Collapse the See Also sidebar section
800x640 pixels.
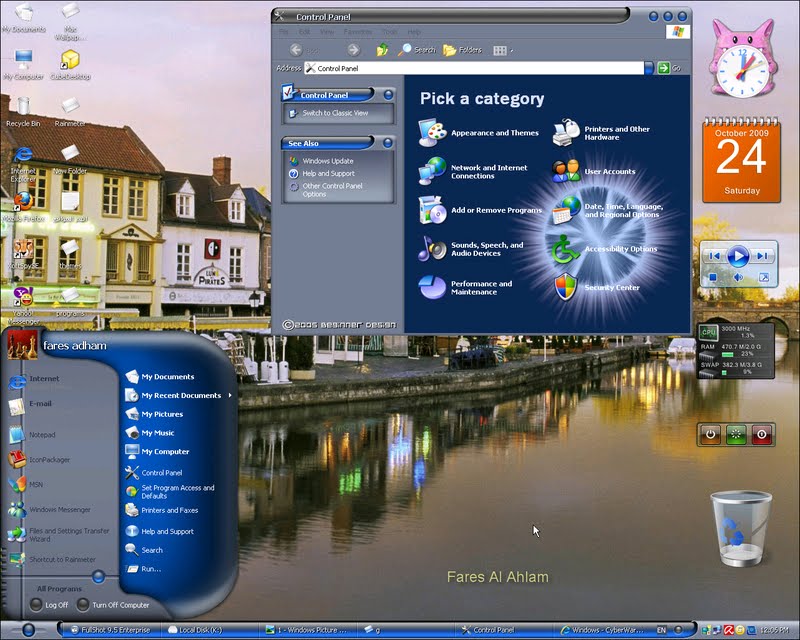(x=388, y=143)
